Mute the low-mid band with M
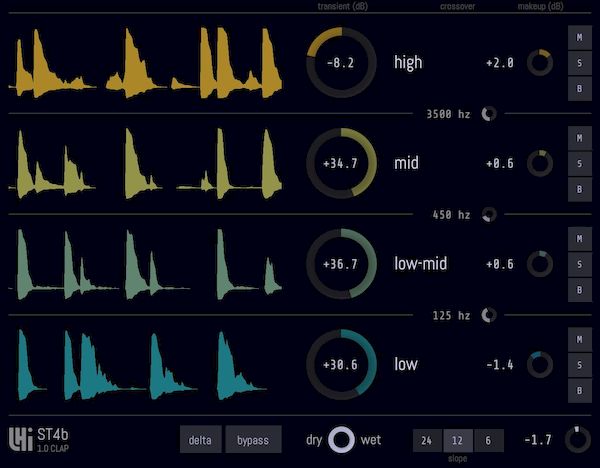 click(x=580, y=239)
